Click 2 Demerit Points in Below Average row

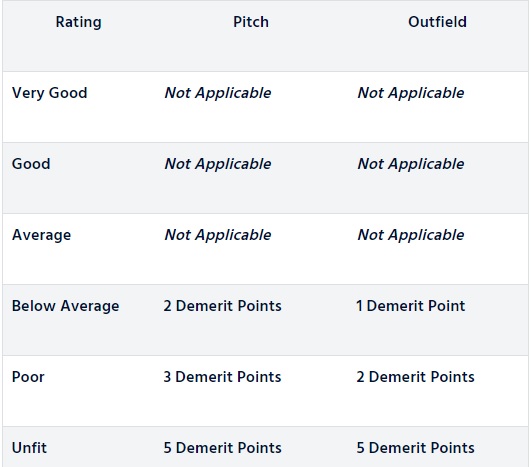click(222, 306)
